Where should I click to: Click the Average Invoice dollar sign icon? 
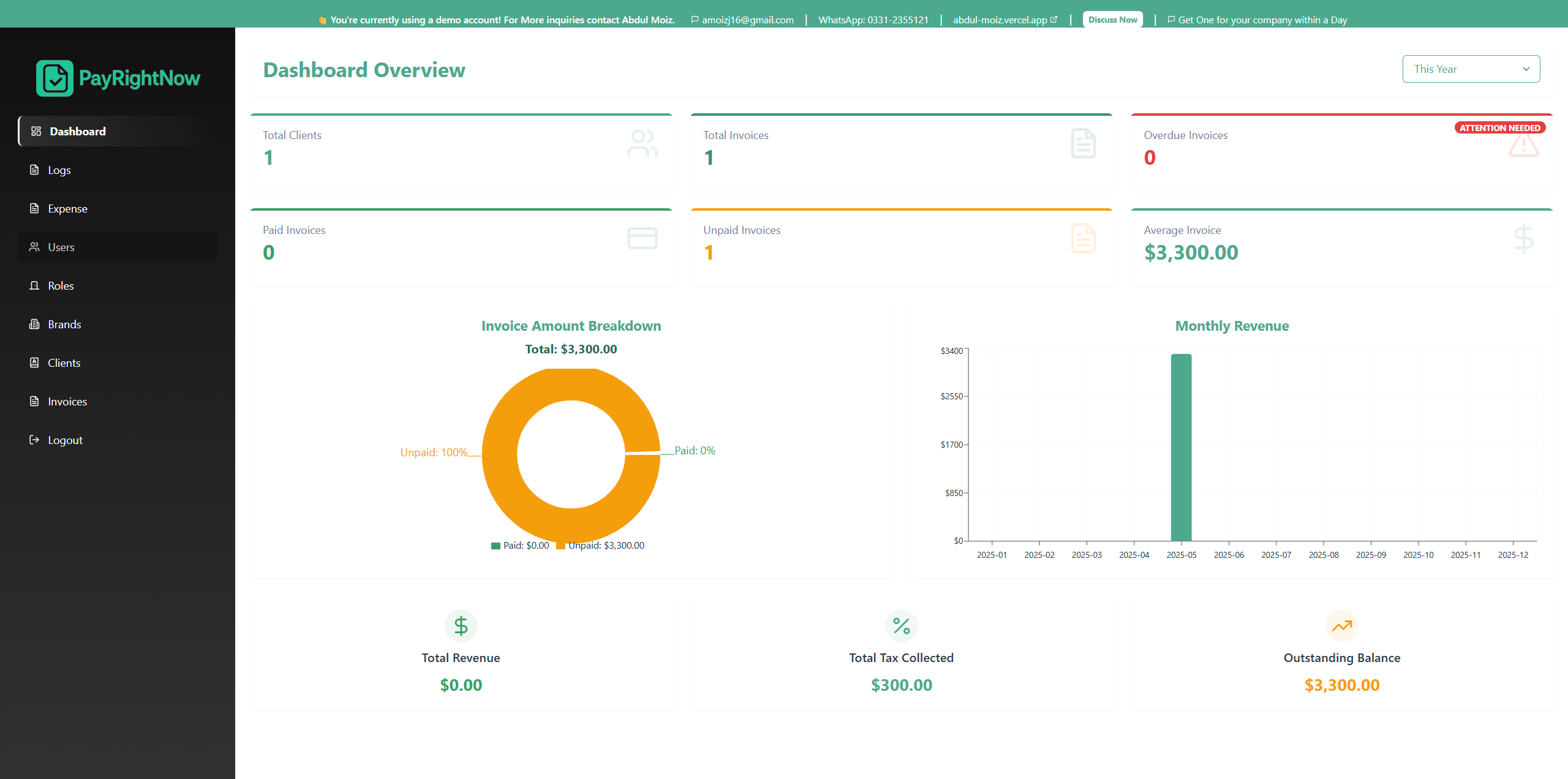tap(1523, 238)
